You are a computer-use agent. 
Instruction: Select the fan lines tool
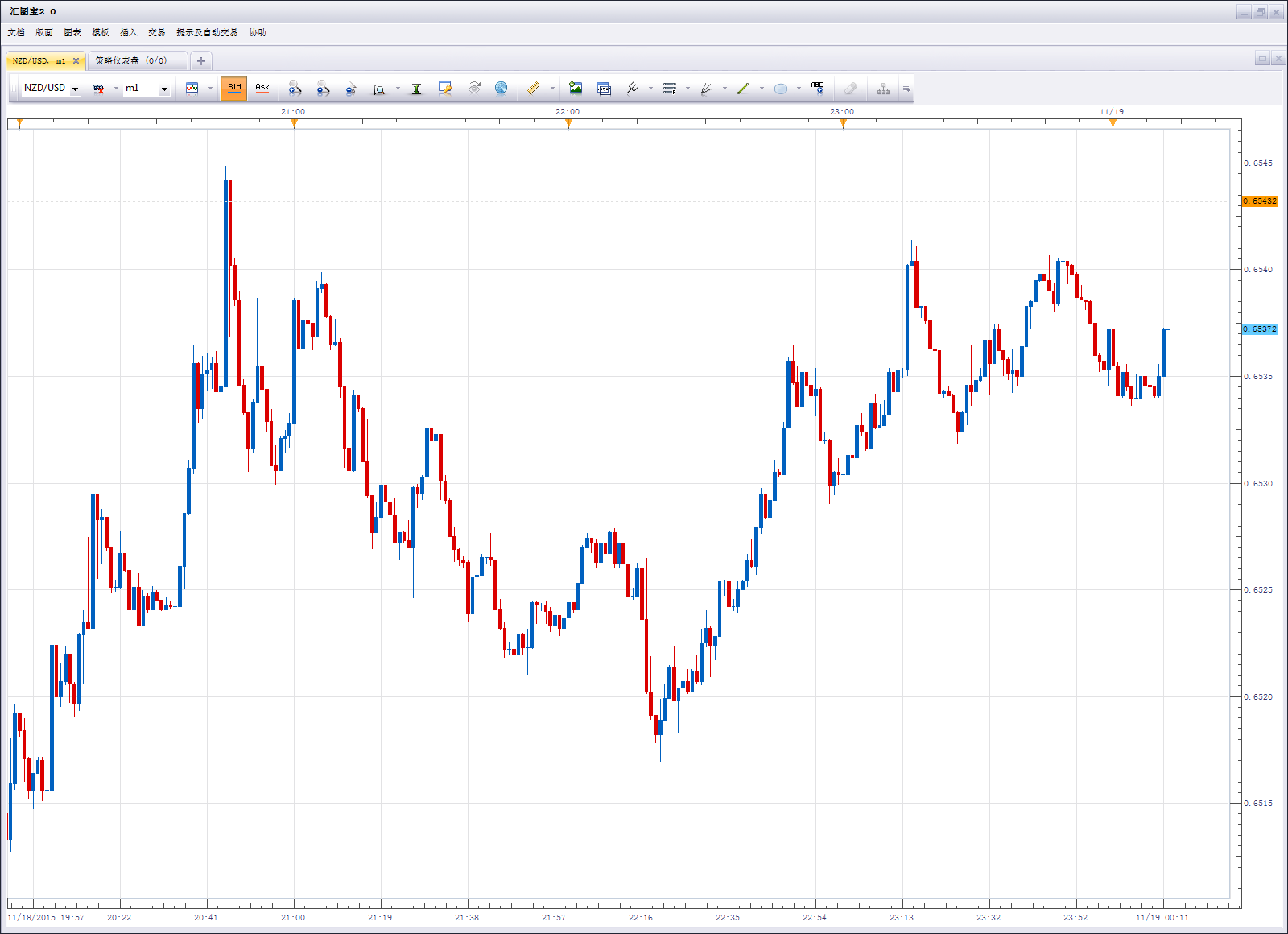(x=707, y=89)
